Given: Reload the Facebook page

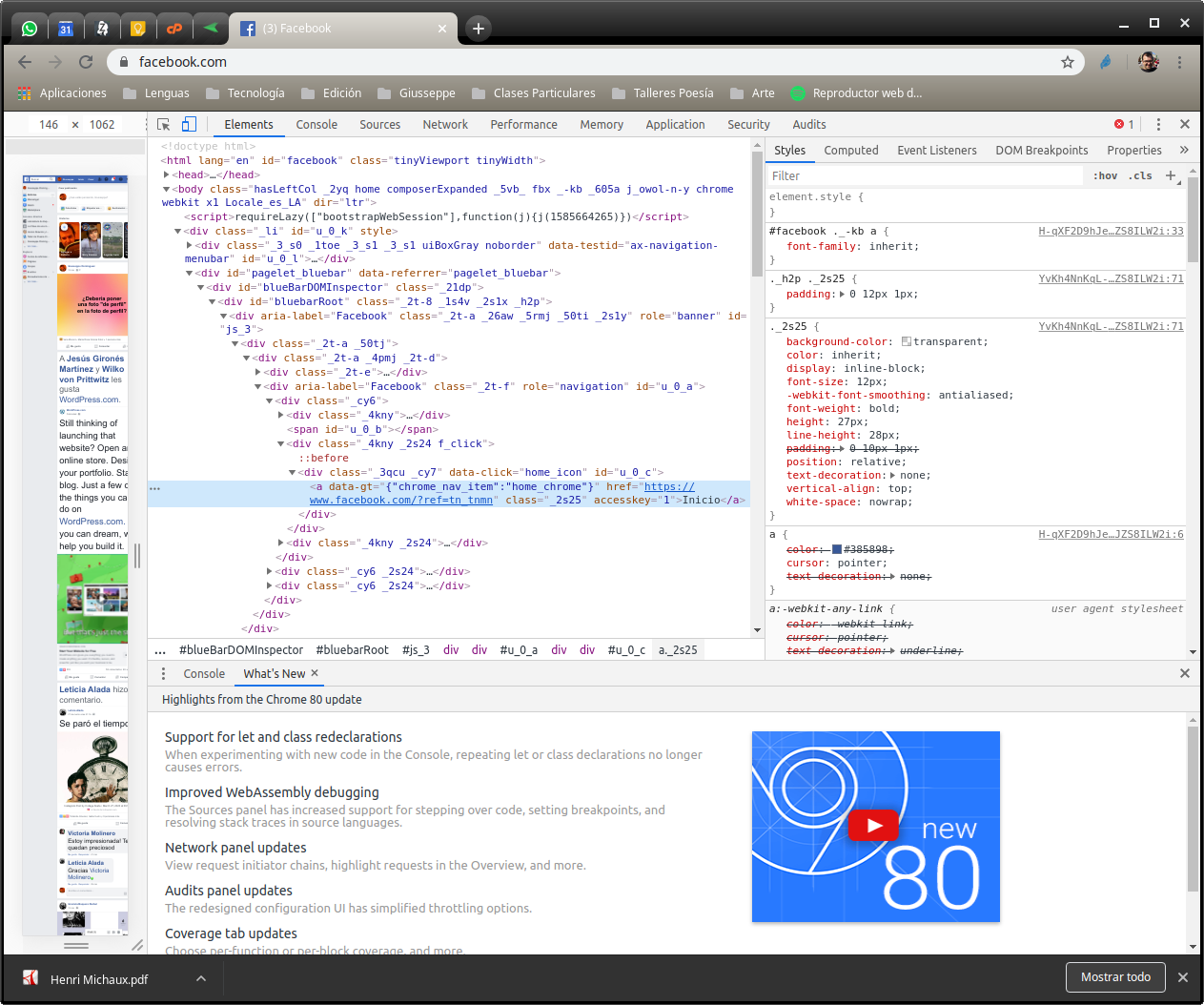Looking at the screenshot, I should 86,62.
